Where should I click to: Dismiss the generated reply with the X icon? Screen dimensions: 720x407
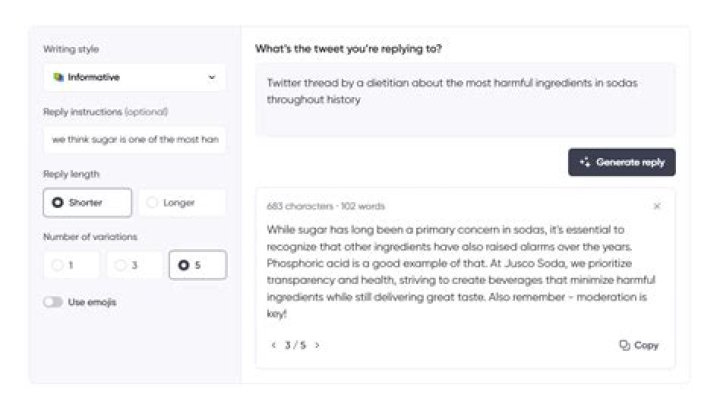pyautogui.click(x=657, y=206)
